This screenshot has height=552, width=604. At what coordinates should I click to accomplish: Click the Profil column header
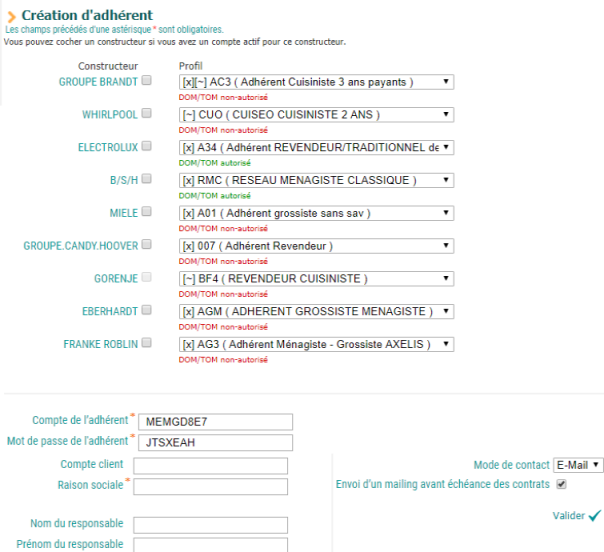[x=191, y=66]
